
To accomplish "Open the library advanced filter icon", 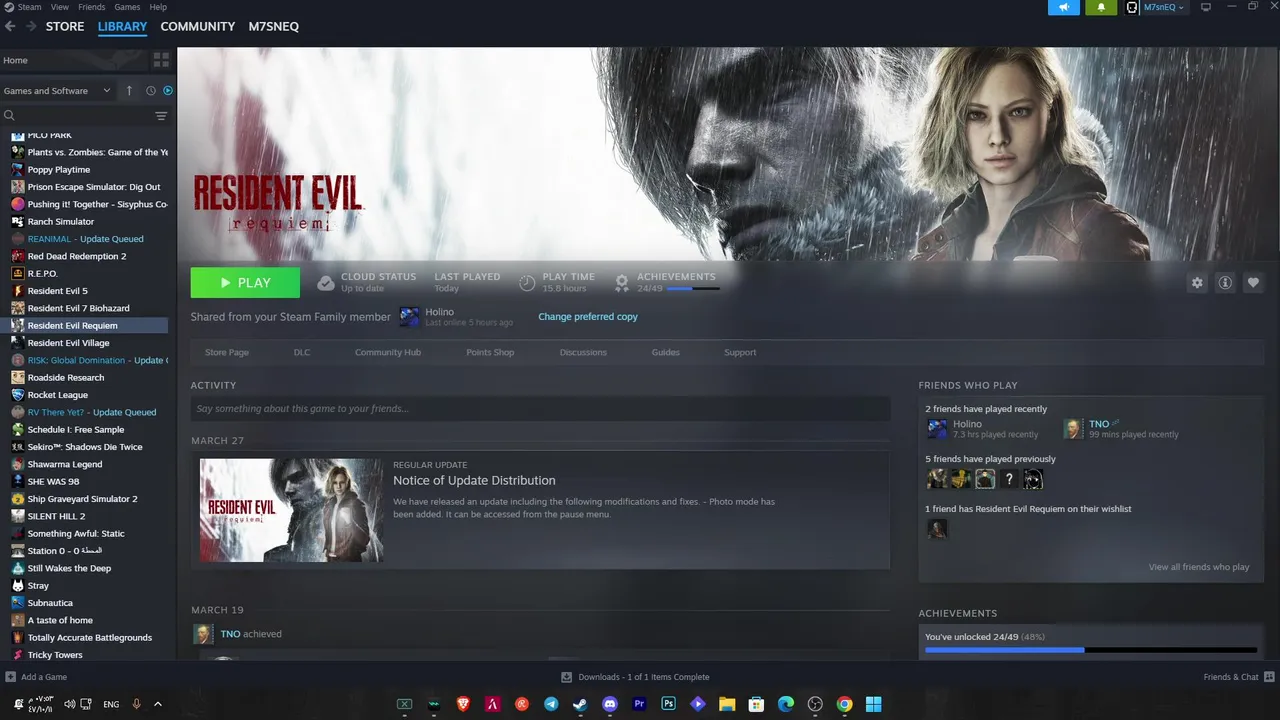I will 161,116.
